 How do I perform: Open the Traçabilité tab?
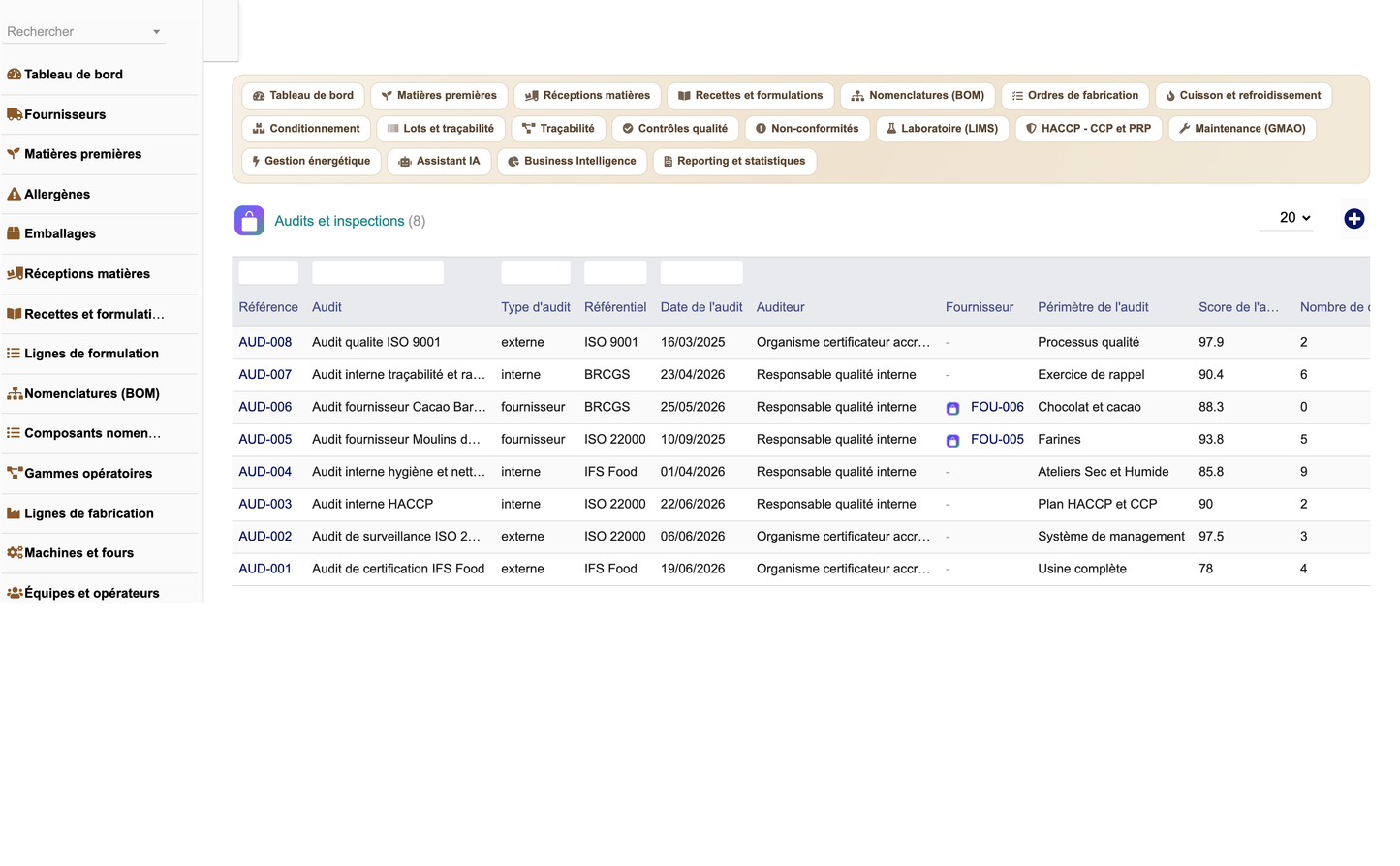[x=558, y=129]
